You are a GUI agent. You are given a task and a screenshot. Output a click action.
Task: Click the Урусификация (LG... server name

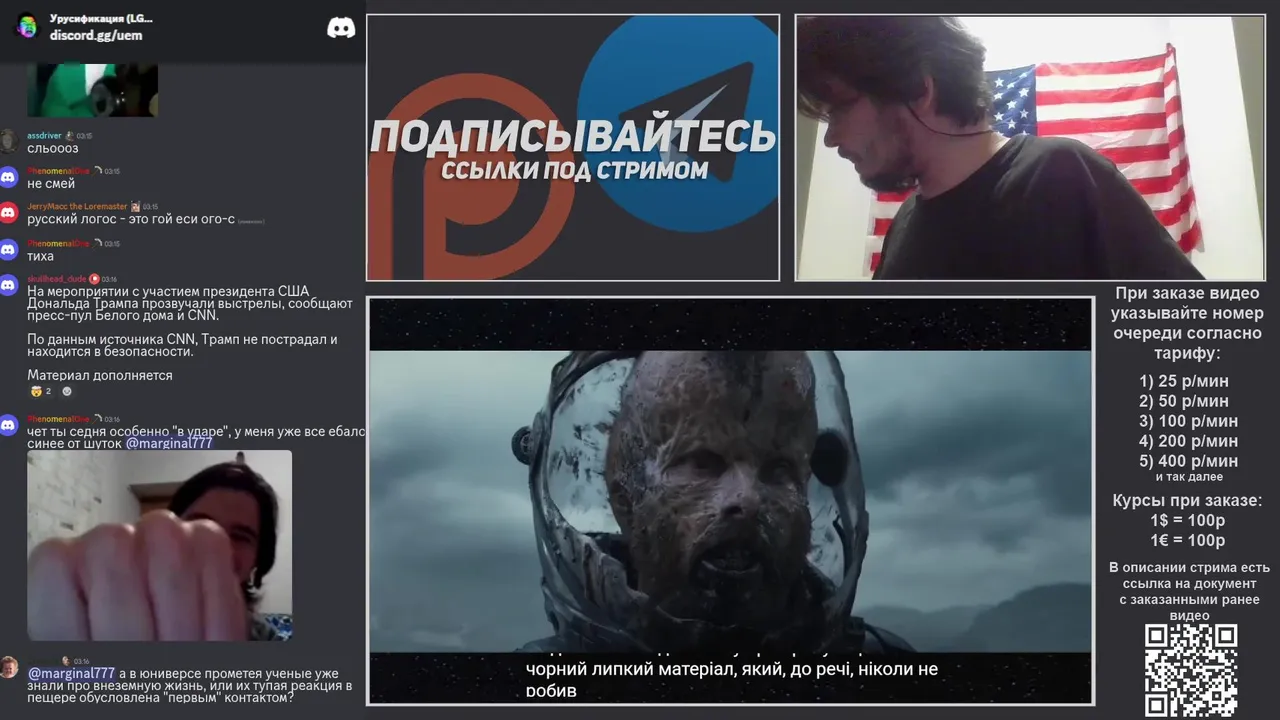[101, 18]
